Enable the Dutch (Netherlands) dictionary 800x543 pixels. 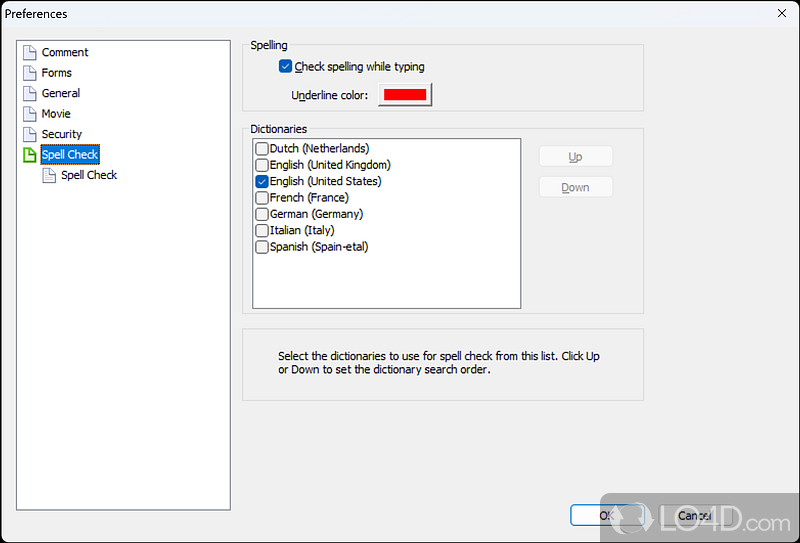point(262,149)
